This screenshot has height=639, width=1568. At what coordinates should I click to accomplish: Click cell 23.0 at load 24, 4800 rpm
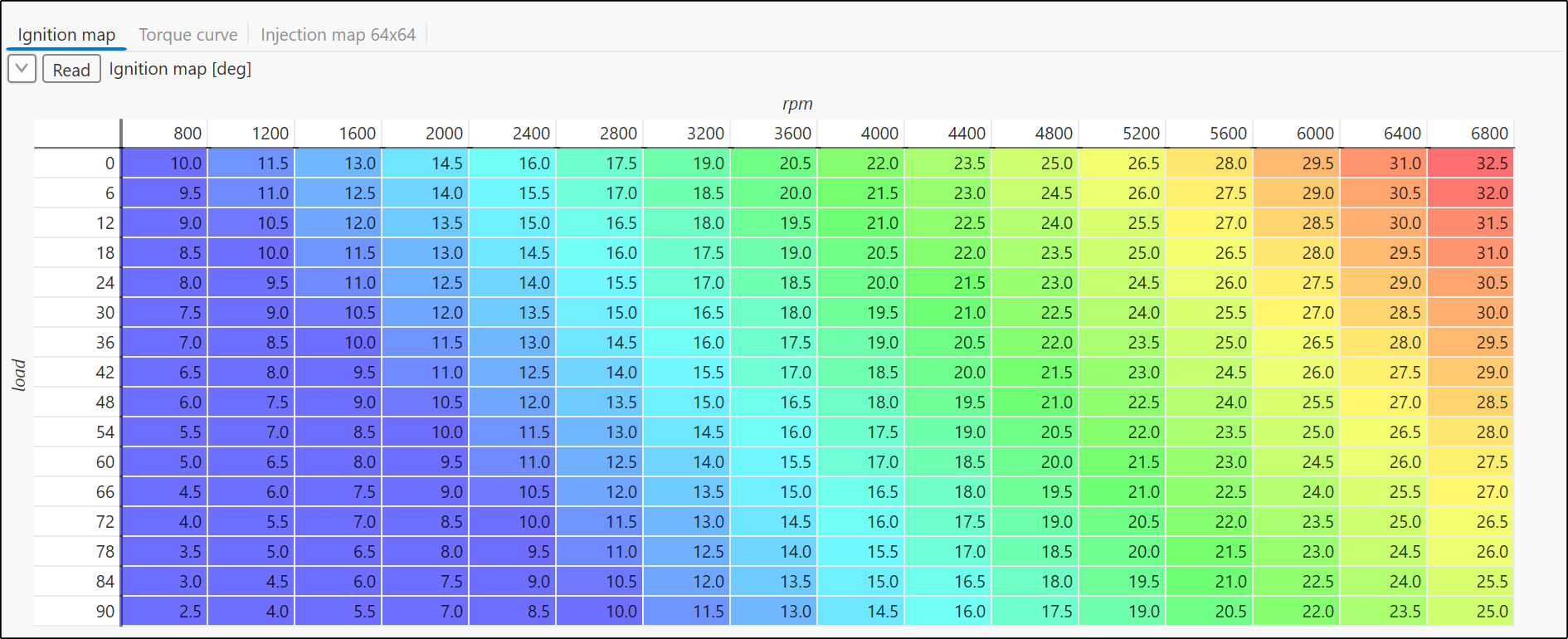pyautogui.click(x=1035, y=283)
